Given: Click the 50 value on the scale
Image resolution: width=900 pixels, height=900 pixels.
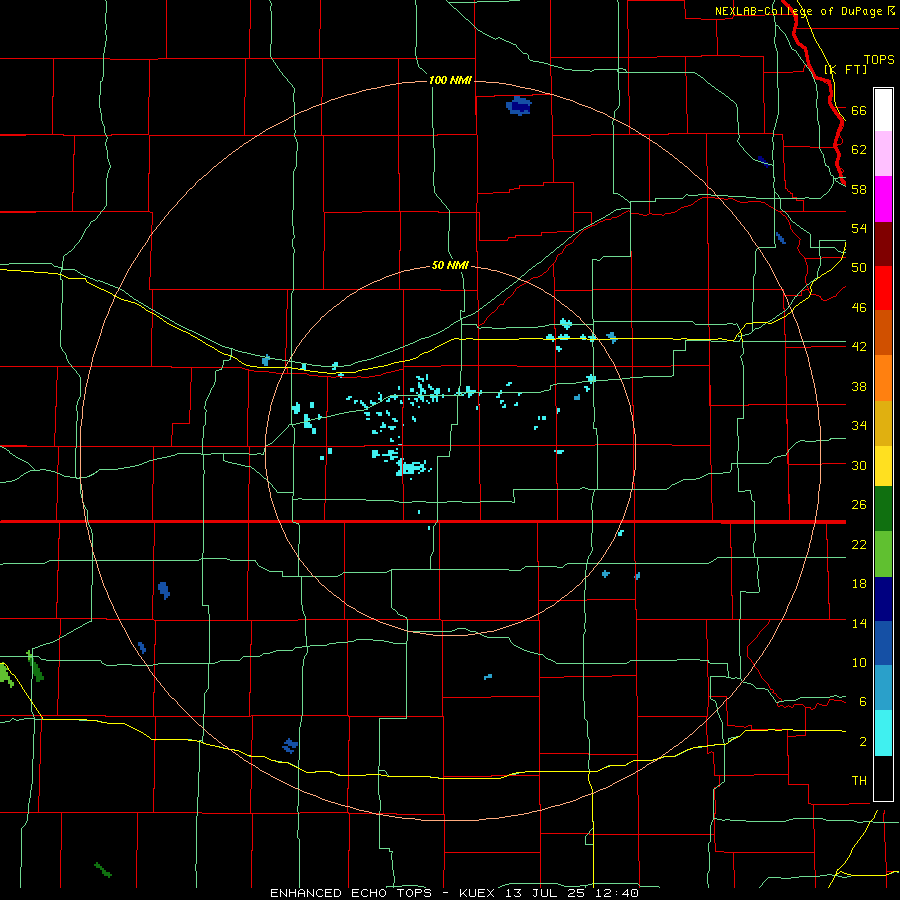Looking at the screenshot, I should coord(859,268).
